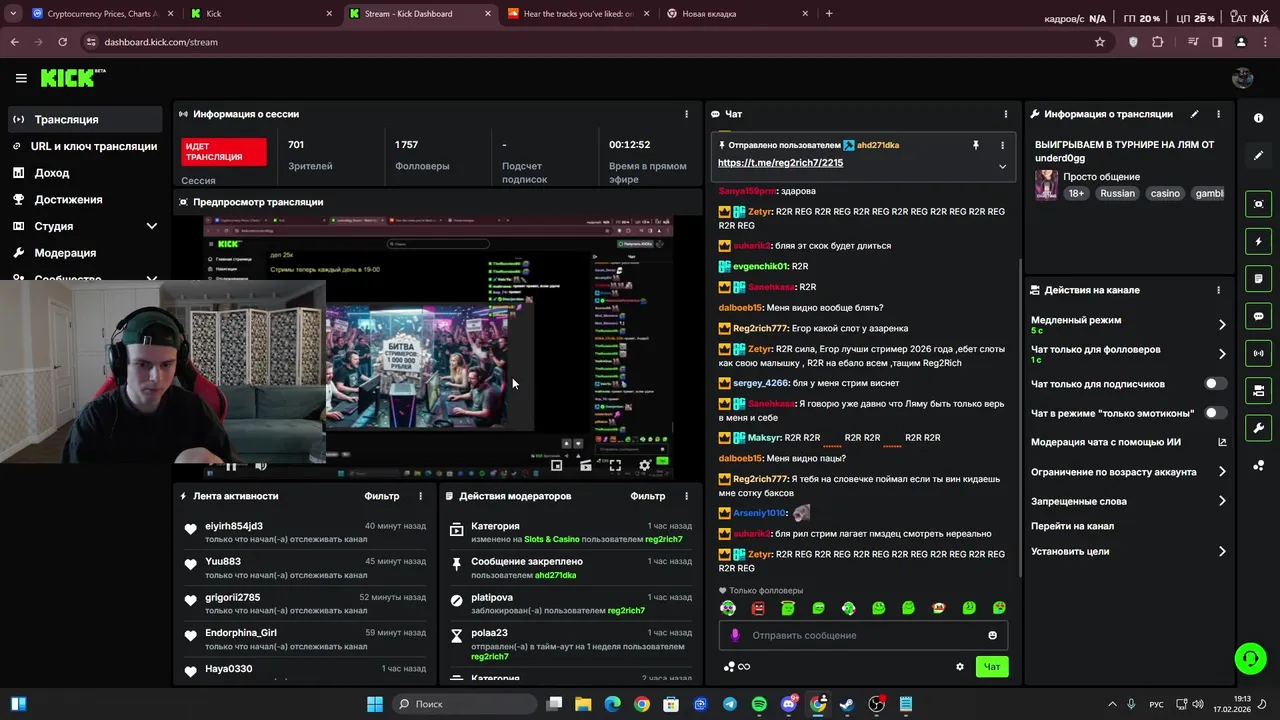Edit stream info with the header pencil icon

[x=1194, y=114]
